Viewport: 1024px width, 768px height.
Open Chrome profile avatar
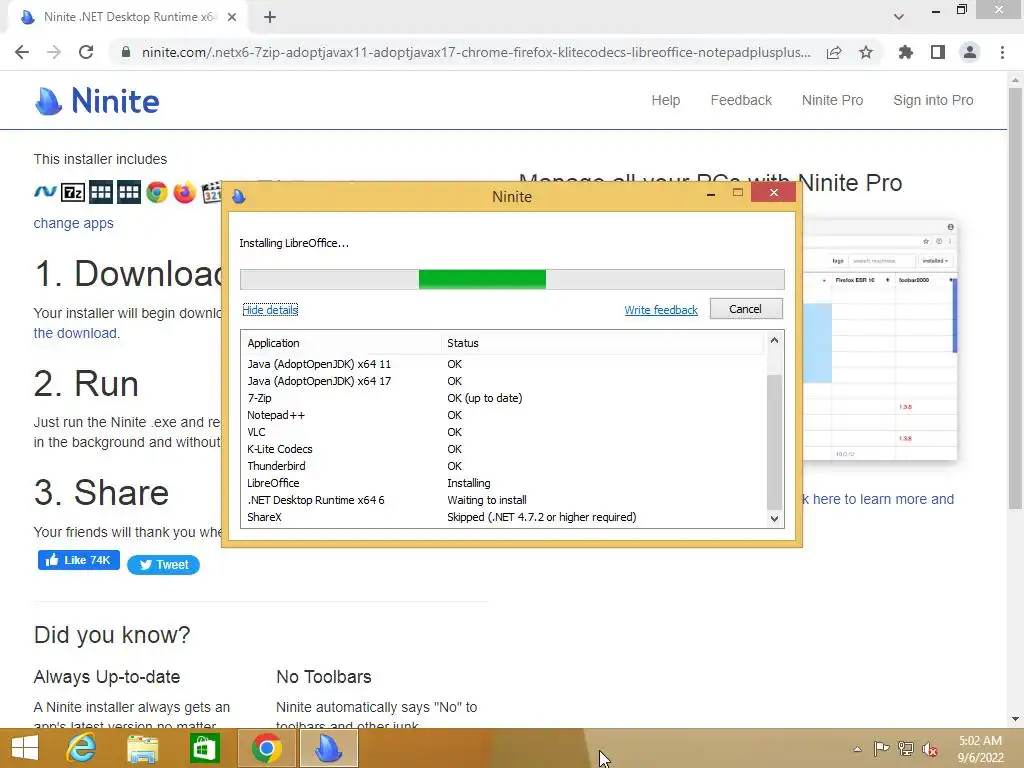970,52
